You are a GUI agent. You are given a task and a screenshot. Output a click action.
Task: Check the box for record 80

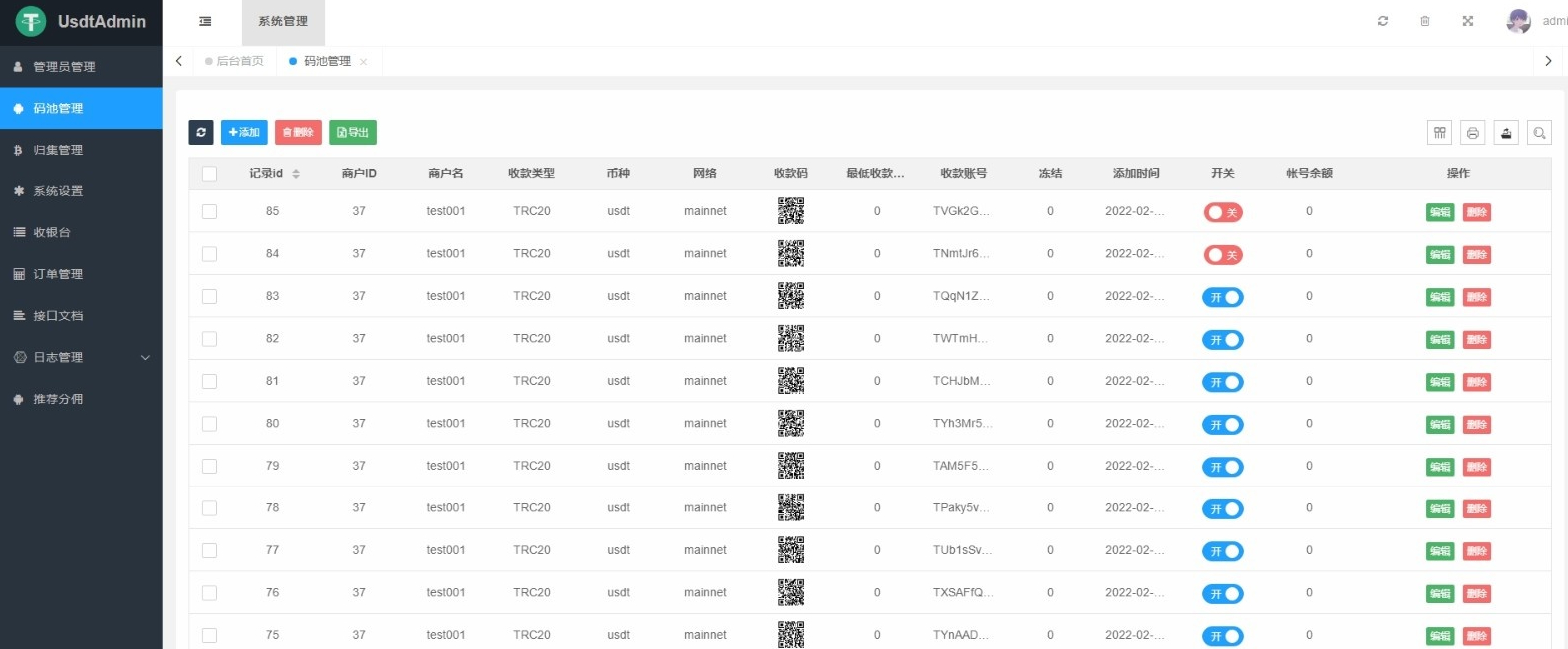click(209, 424)
